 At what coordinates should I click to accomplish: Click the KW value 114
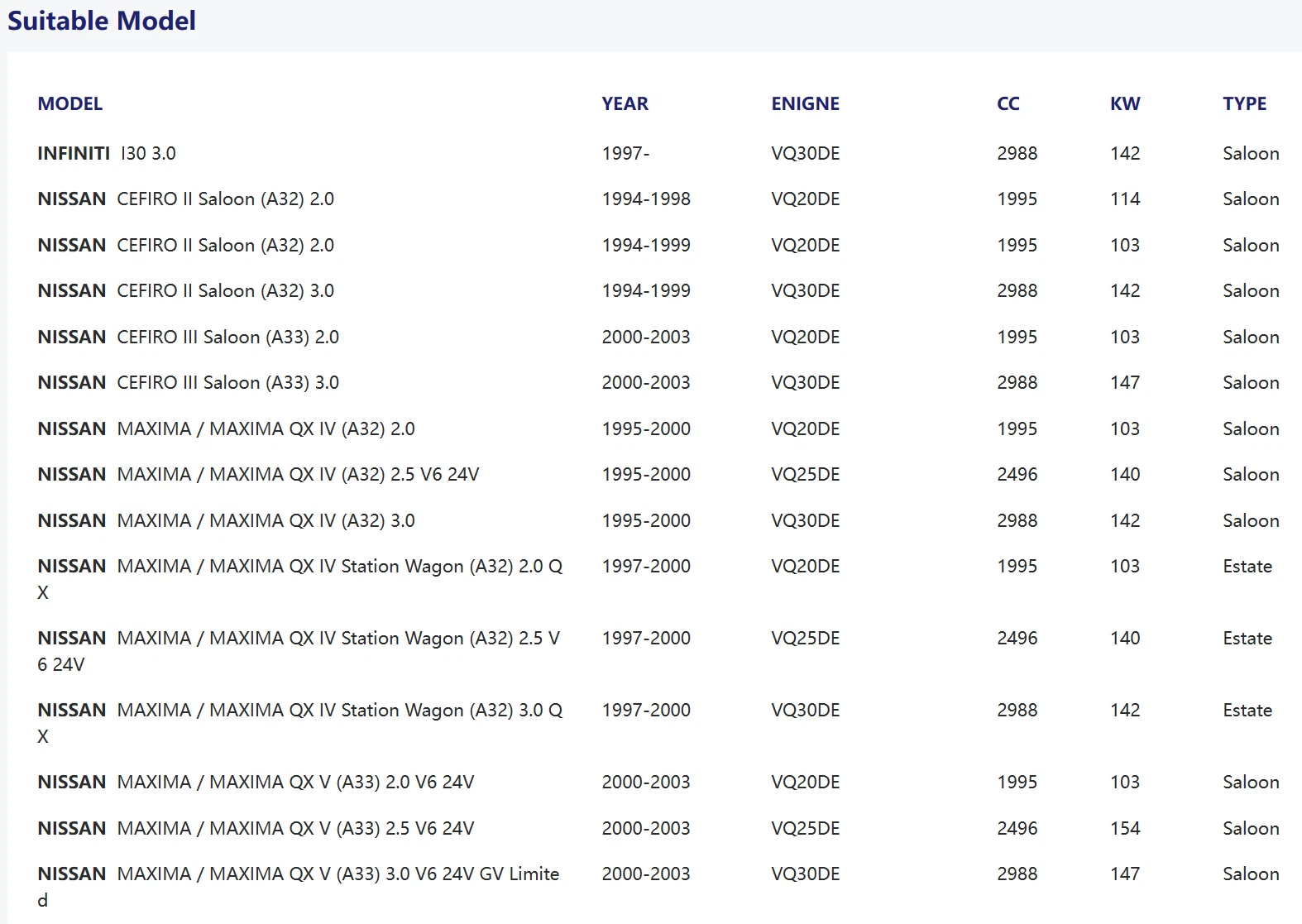[1125, 199]
